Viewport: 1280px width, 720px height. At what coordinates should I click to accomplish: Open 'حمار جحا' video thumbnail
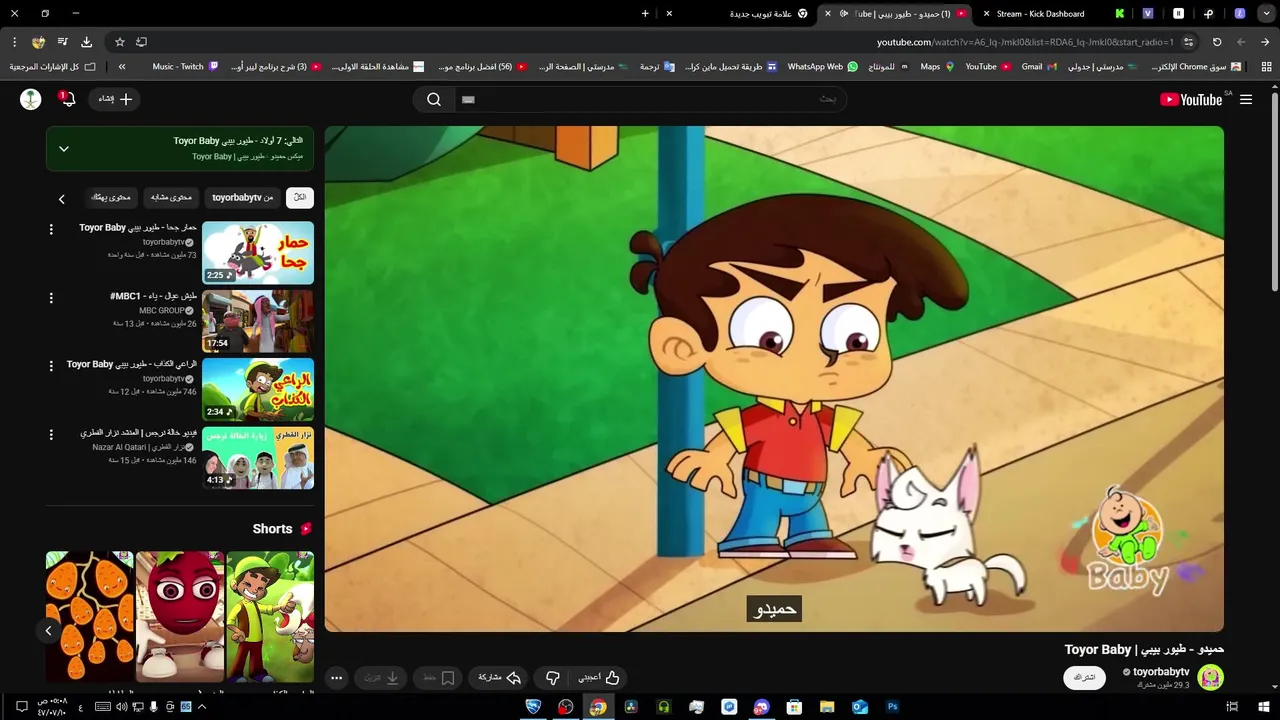tap(258, 253)
